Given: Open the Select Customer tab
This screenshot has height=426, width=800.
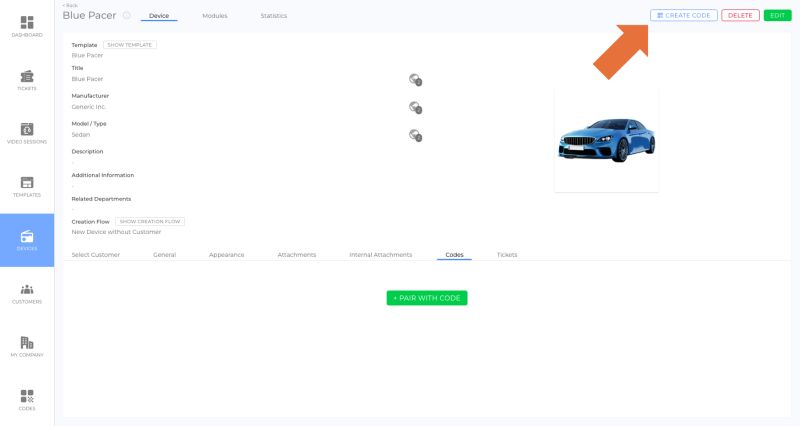Looking at the screenshot, I should coord(95,255).
